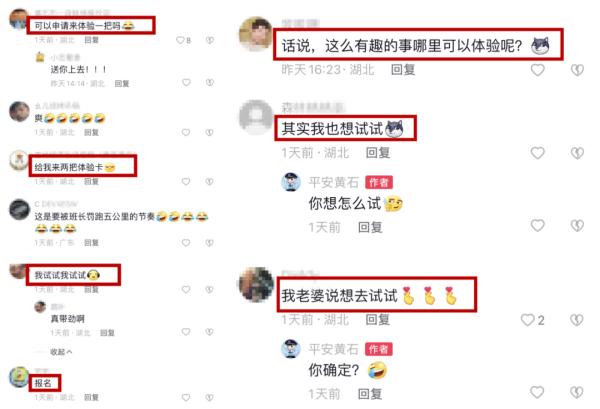Like the comment '给我来两把体验卡'
Screen dimensions: 600x409
(186, 181)
